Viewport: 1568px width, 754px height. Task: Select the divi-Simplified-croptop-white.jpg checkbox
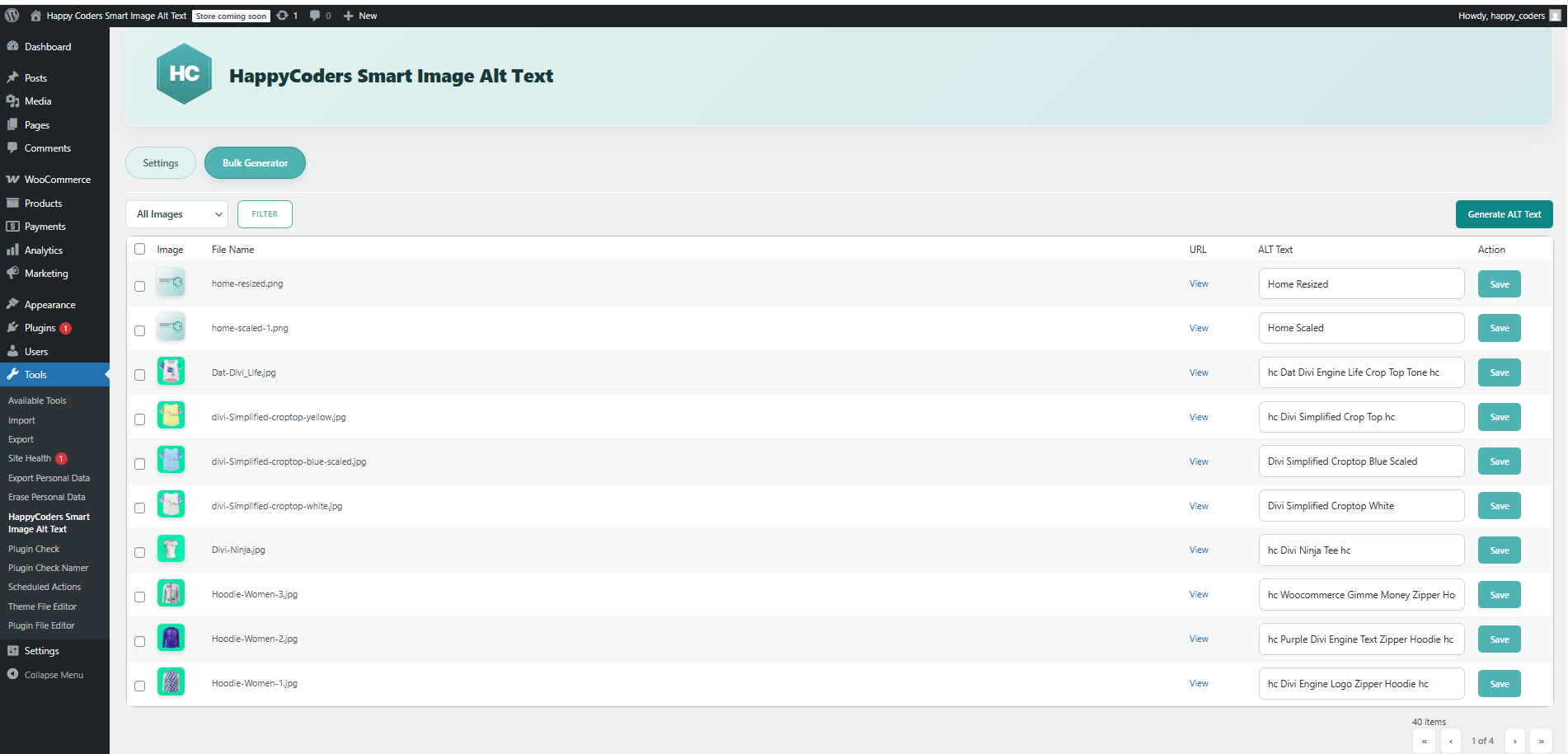click(x=139, y=508)
